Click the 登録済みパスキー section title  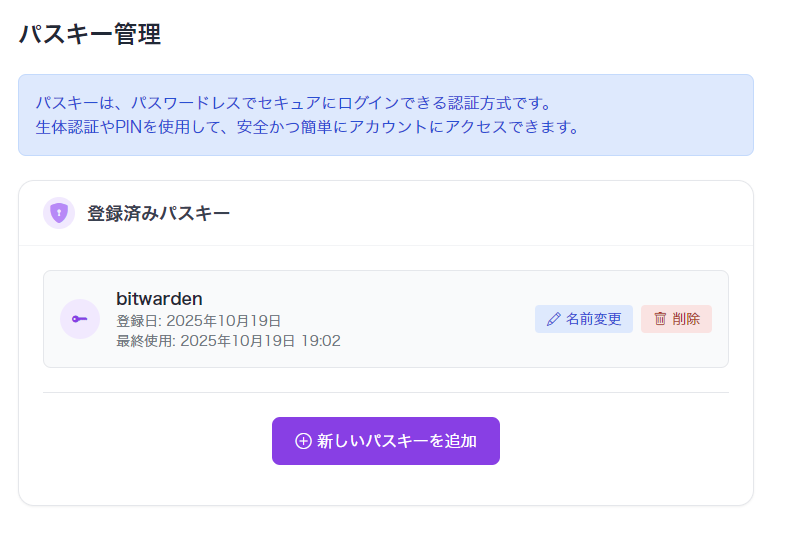click(x=158, y=213)
